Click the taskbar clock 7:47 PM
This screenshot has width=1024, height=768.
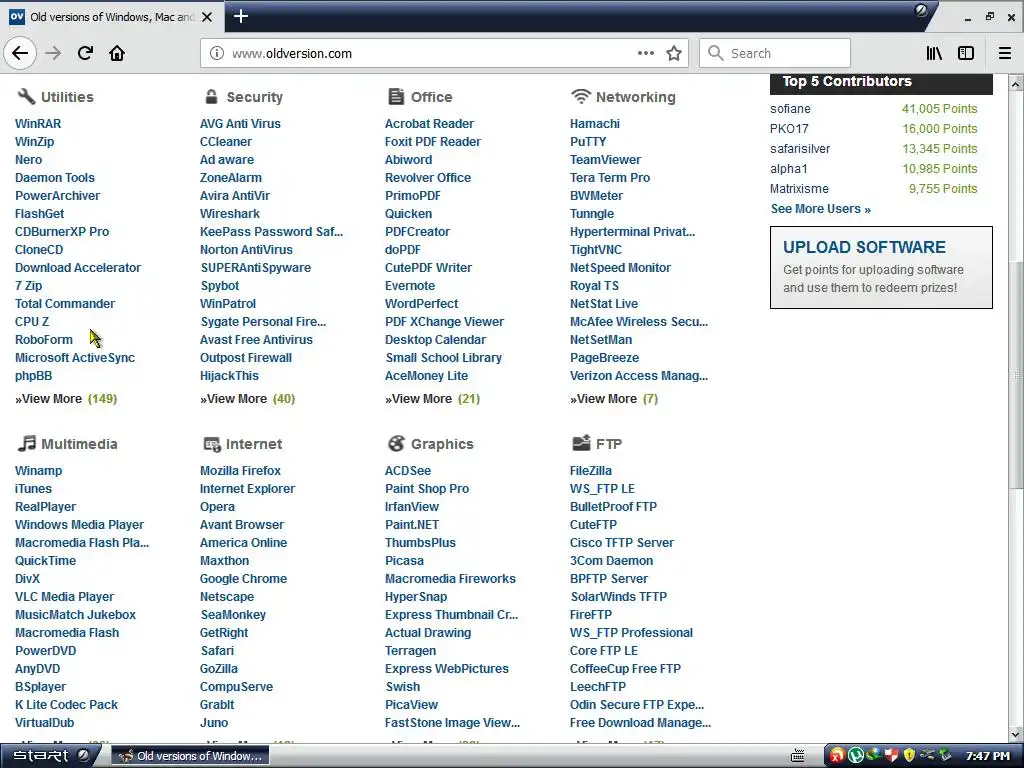pos(988,756)
